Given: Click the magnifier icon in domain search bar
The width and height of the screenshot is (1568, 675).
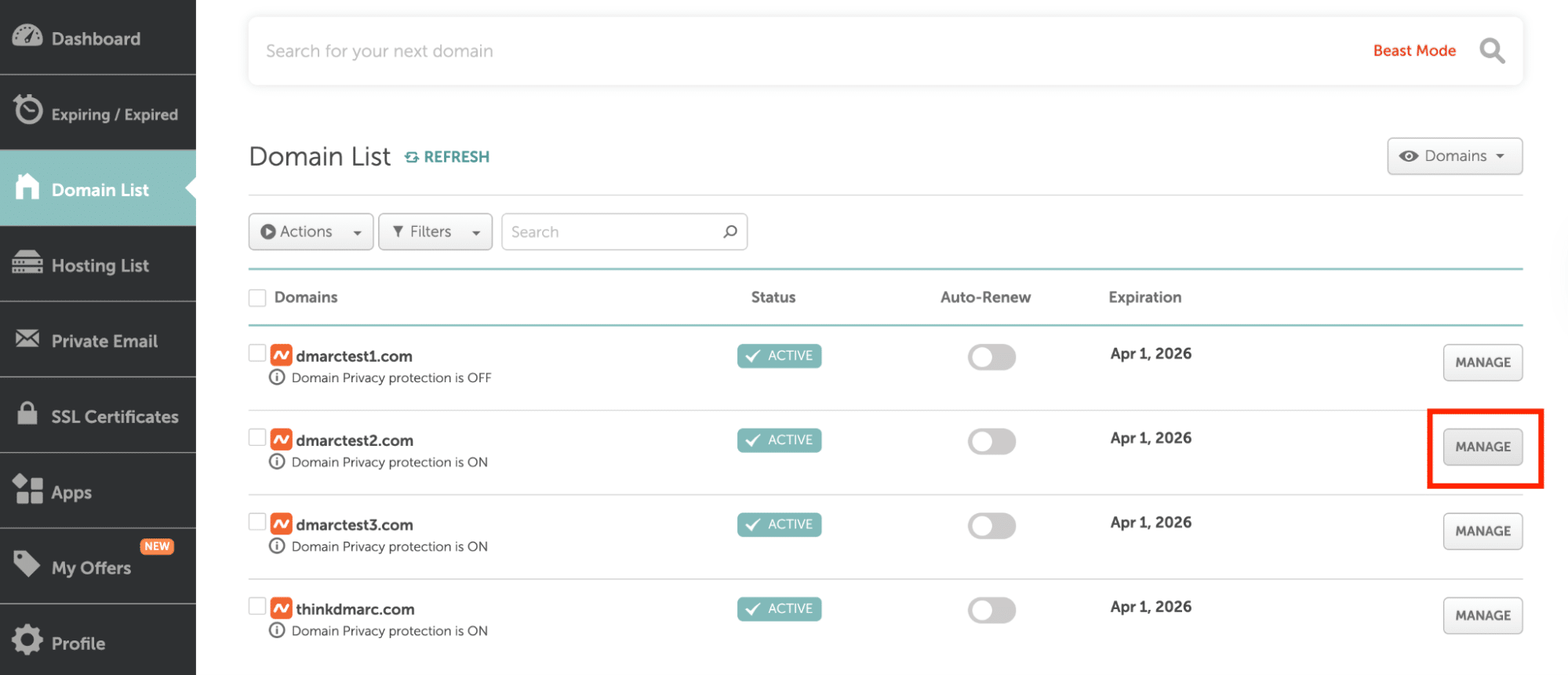Looking at the screenshot, I should pyautogui.click(x=1491, y=51).
